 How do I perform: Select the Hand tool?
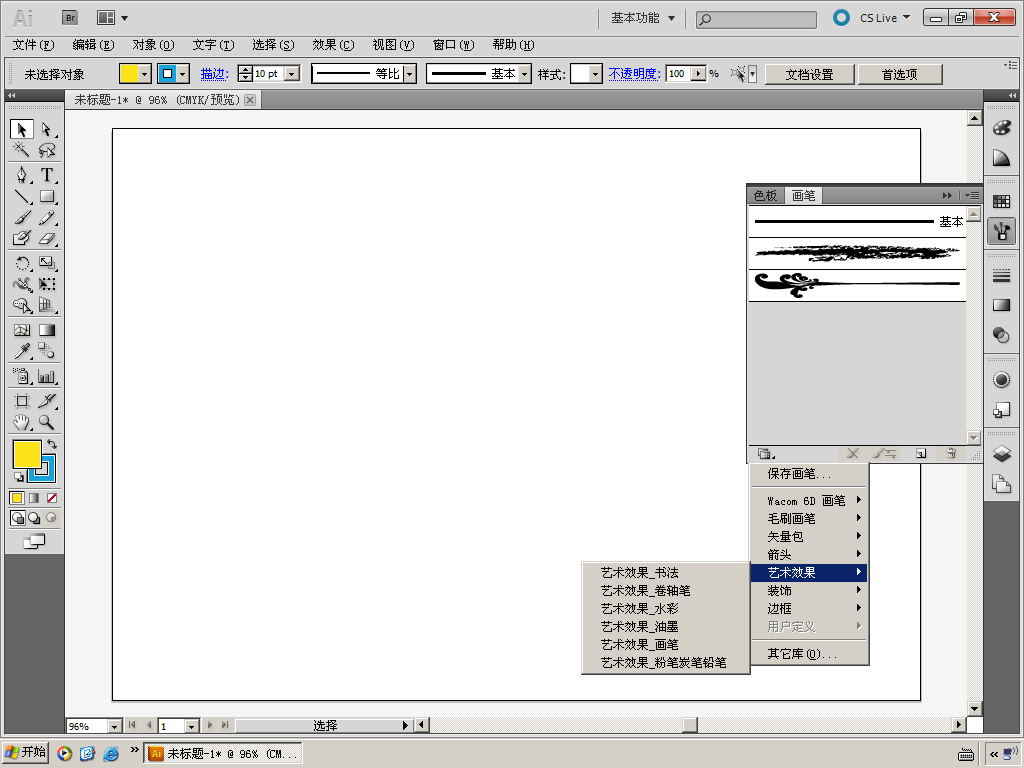[22, 423]
